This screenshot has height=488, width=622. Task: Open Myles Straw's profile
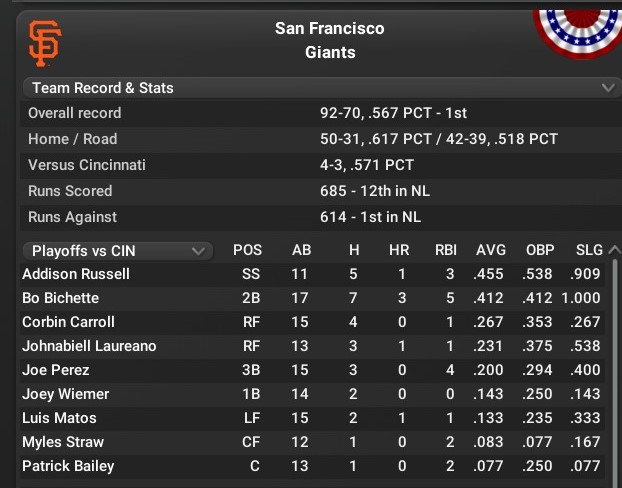(63, 442)
